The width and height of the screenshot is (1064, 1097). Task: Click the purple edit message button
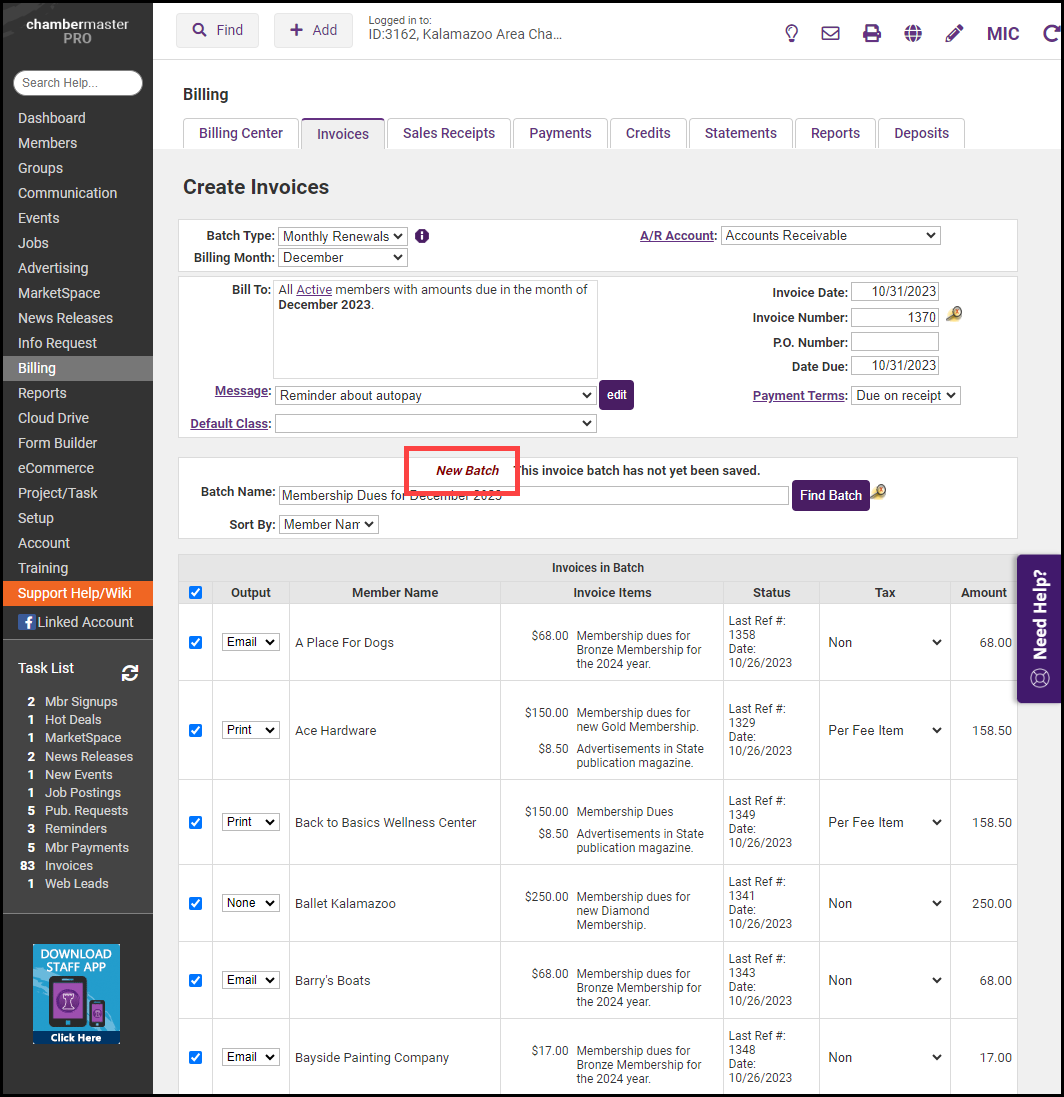(x=616, y=395)
